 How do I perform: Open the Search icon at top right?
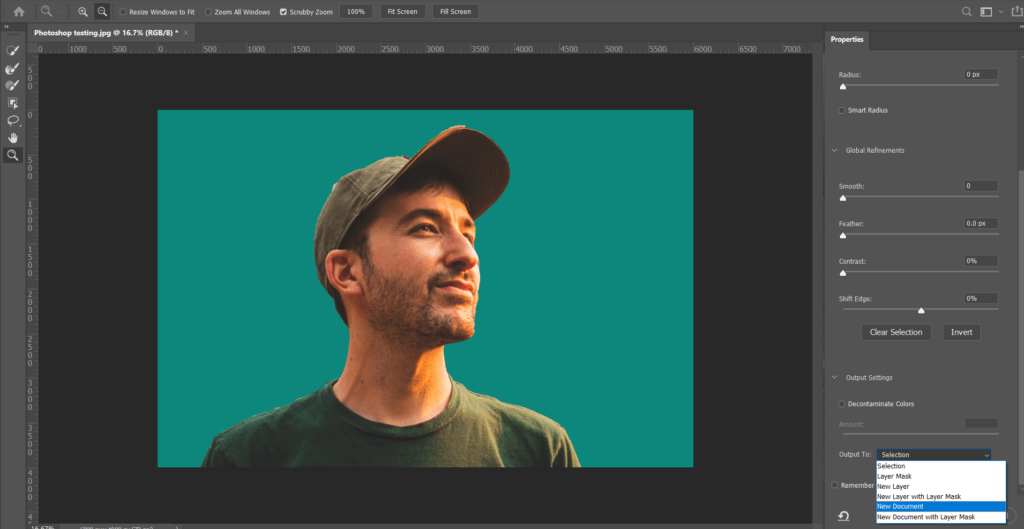pyautogui.click(x=967, y=11)
